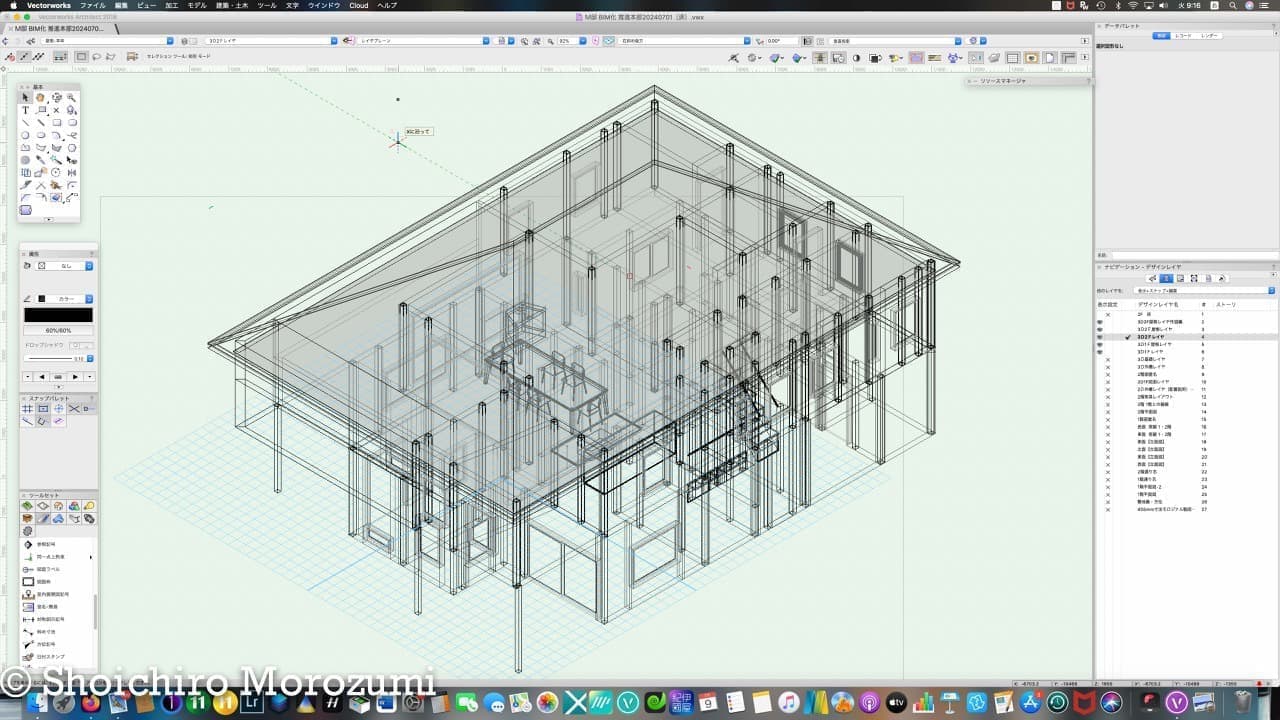The image size is (1280, 720).
Task: Open the fill style dropdown showing なし
Action: (66, 266)
